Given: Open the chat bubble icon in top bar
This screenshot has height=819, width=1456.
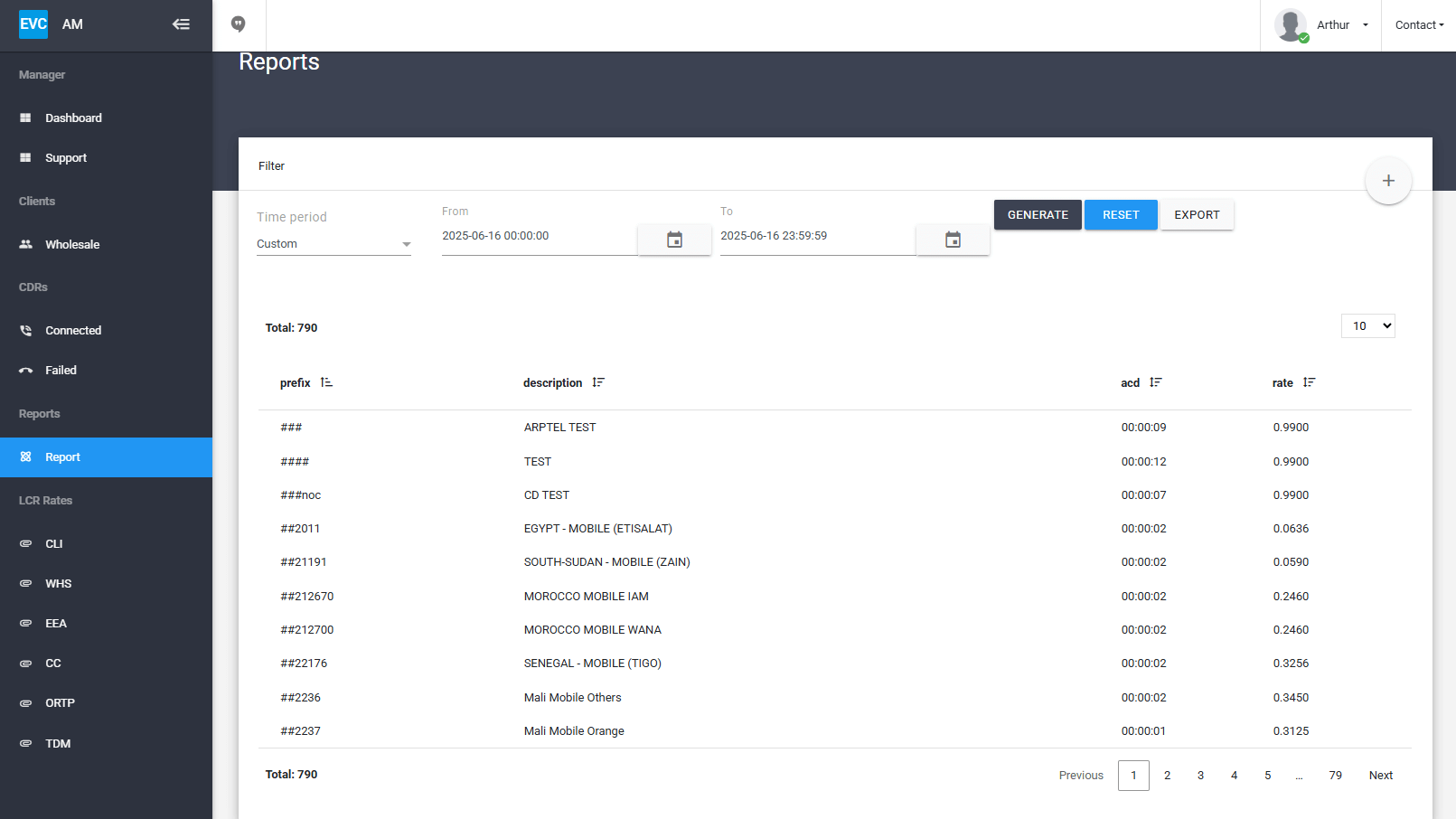Looking at the screenshot, I should pos(239,24).
